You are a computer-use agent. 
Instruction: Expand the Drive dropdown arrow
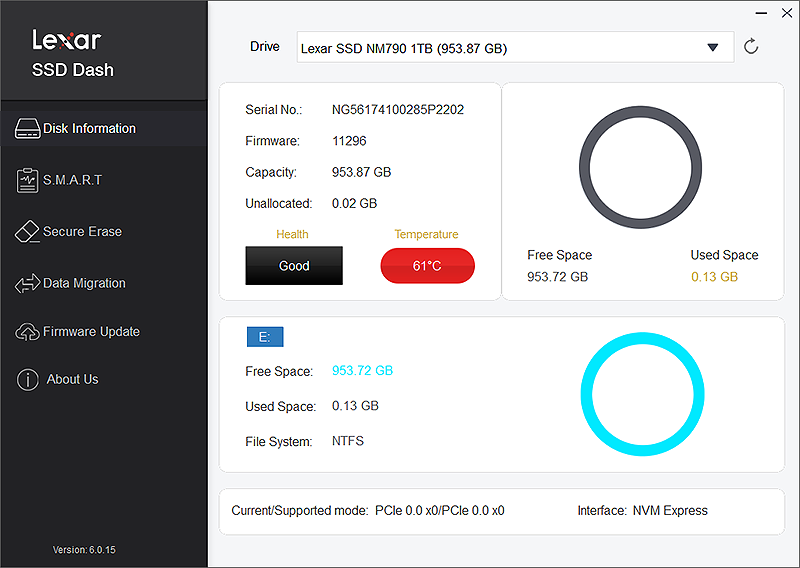pos(713,47)
